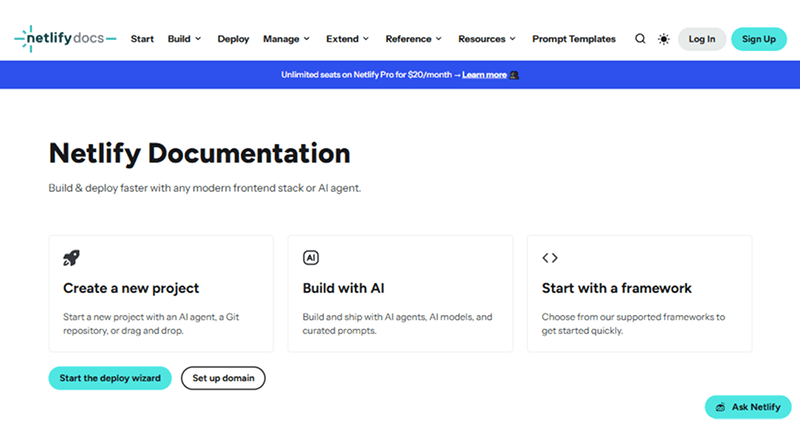Open the Resources dropdown
This screenshot has height=445, width=800.
[x=487, y=39]
